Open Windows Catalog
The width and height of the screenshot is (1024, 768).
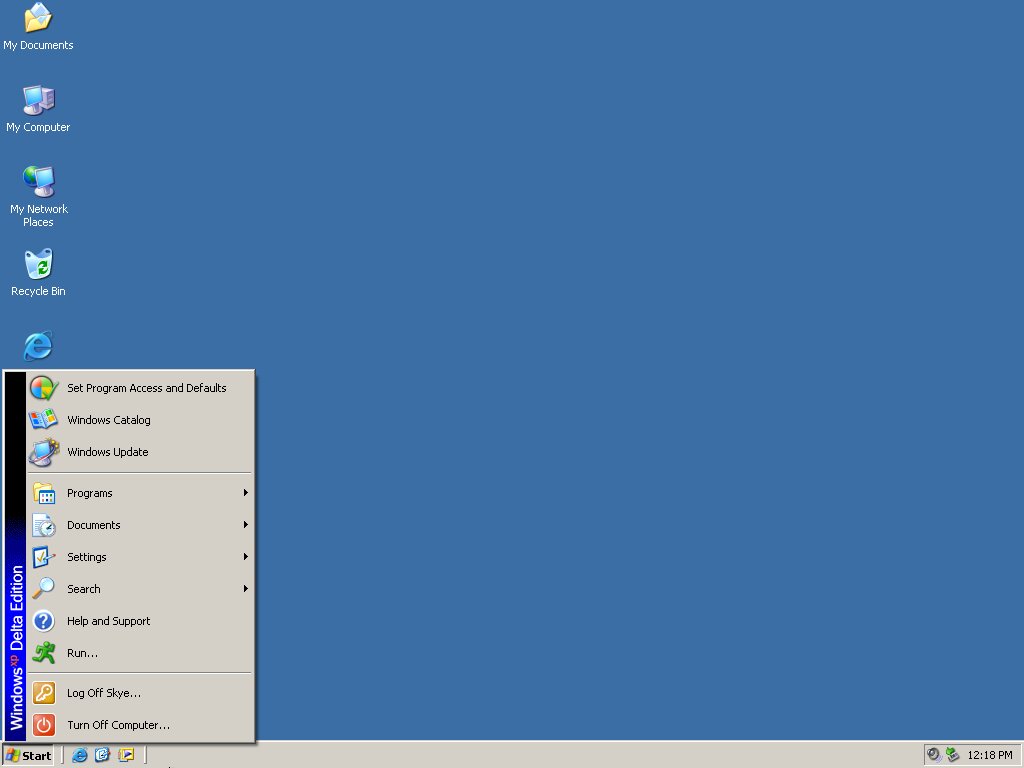tap(108, 420)
